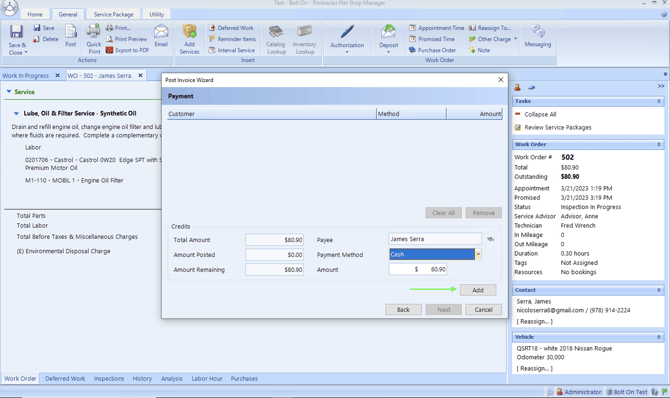The image size is (670, 398).
Task: Click the Customer column header
Action: [272, 114]
